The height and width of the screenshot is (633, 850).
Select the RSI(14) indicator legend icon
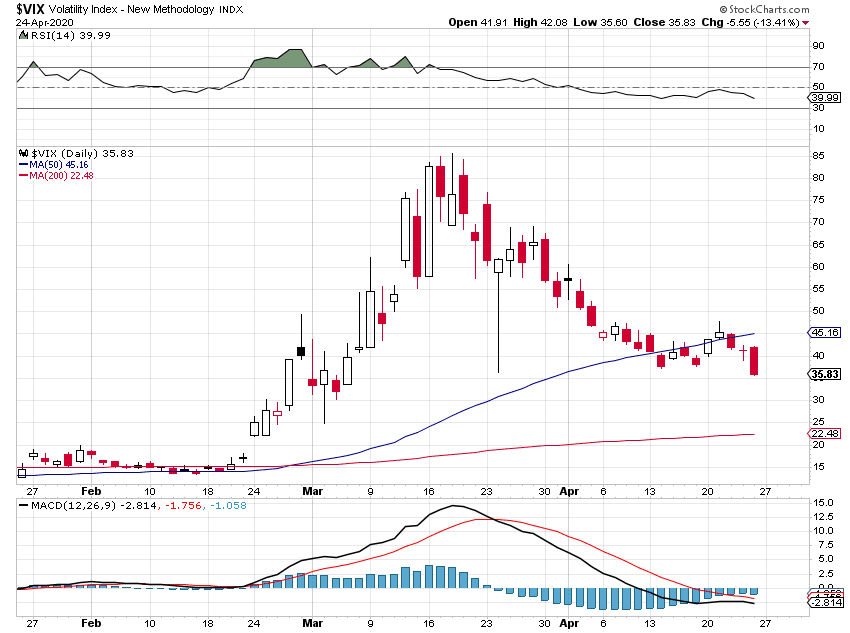21,35
